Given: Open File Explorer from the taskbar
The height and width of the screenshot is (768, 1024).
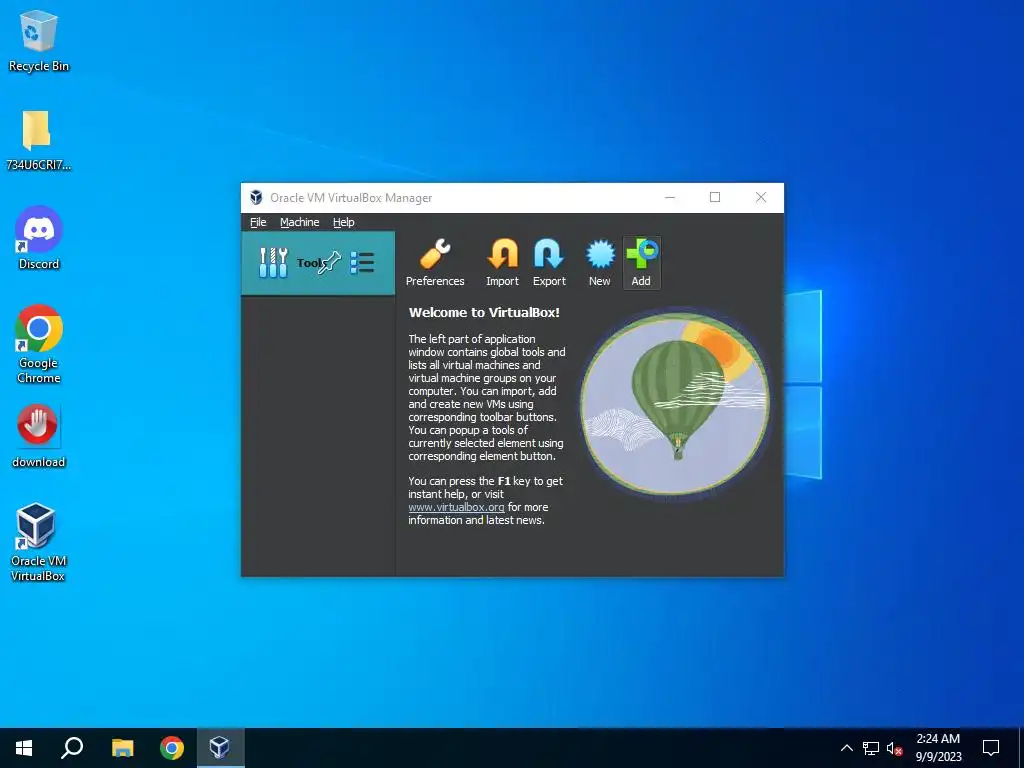Looking at the screenshot, I should coord(122,748).
